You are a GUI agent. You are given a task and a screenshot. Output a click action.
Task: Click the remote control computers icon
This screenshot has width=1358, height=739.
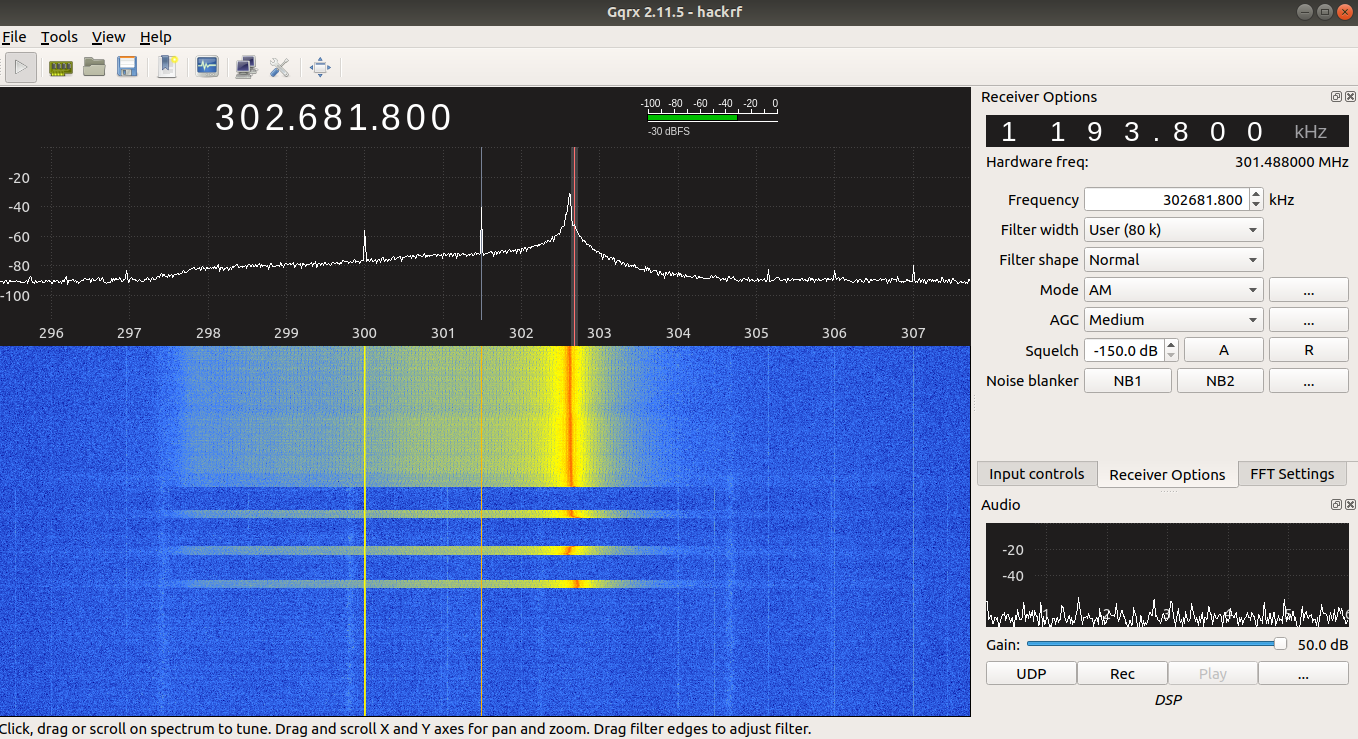click(x=245, y=67)
